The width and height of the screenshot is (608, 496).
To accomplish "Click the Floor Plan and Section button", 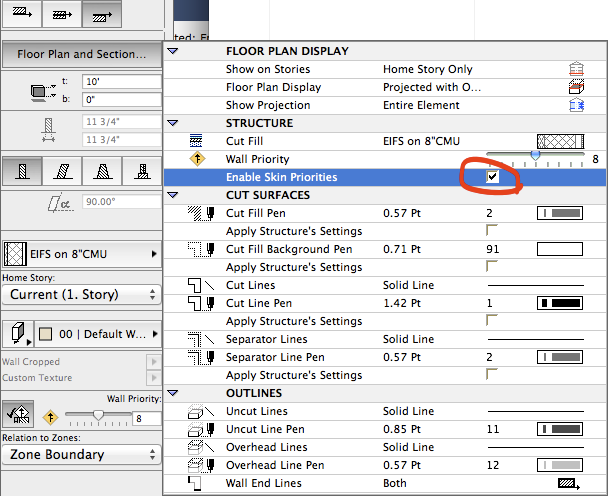I will click(81, 53).
